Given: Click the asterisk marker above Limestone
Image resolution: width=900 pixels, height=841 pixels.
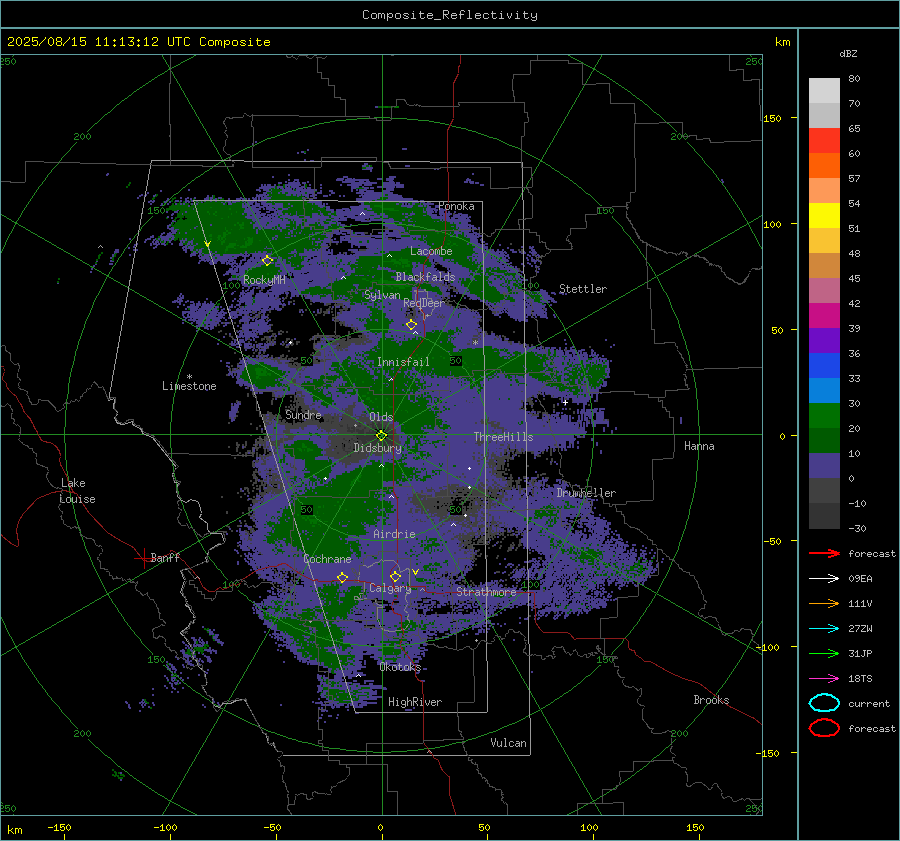Looking at the screenshot, I should pyautogui.click(x=189, y=377).
